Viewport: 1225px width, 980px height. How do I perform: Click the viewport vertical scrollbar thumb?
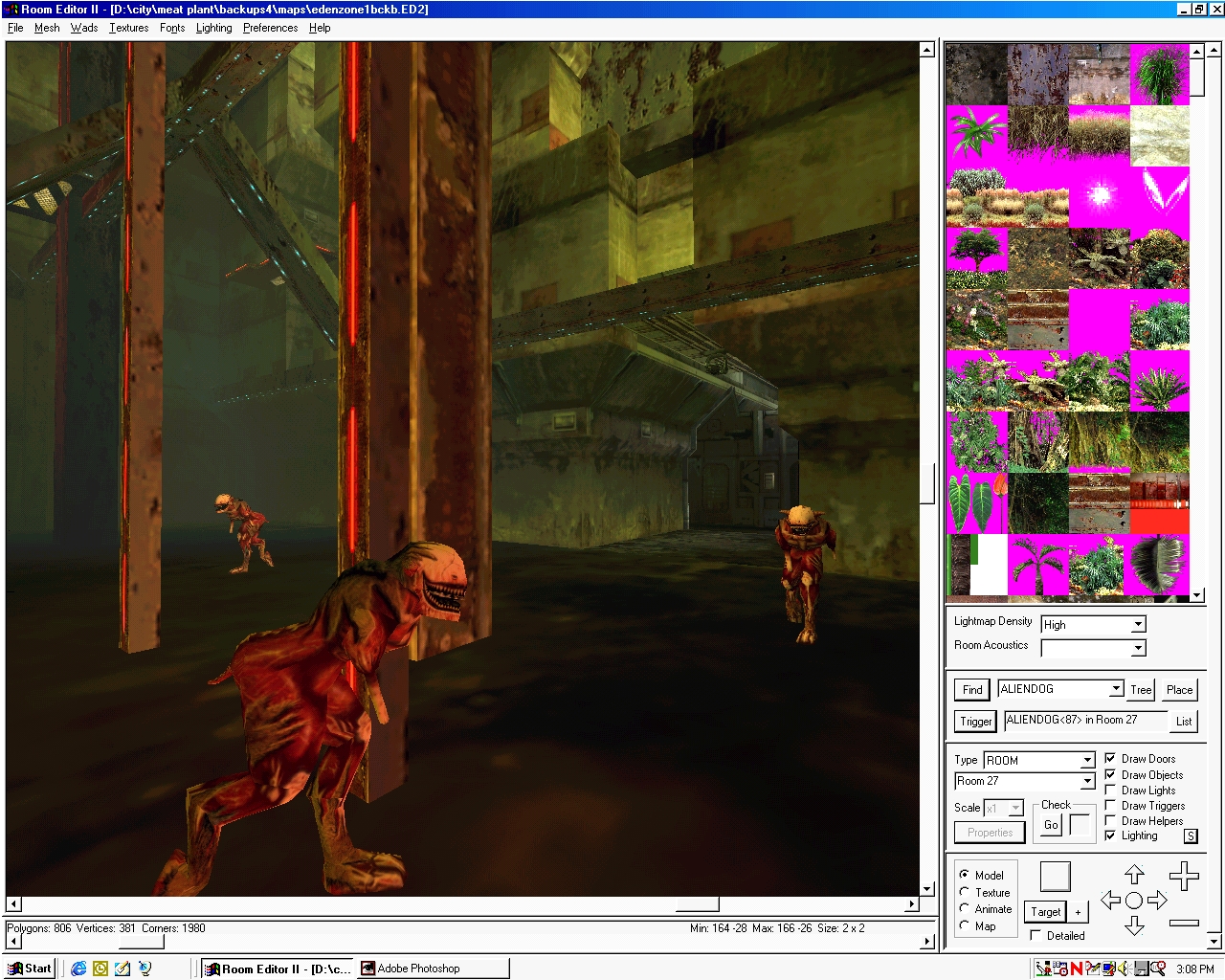coord(926,483)
